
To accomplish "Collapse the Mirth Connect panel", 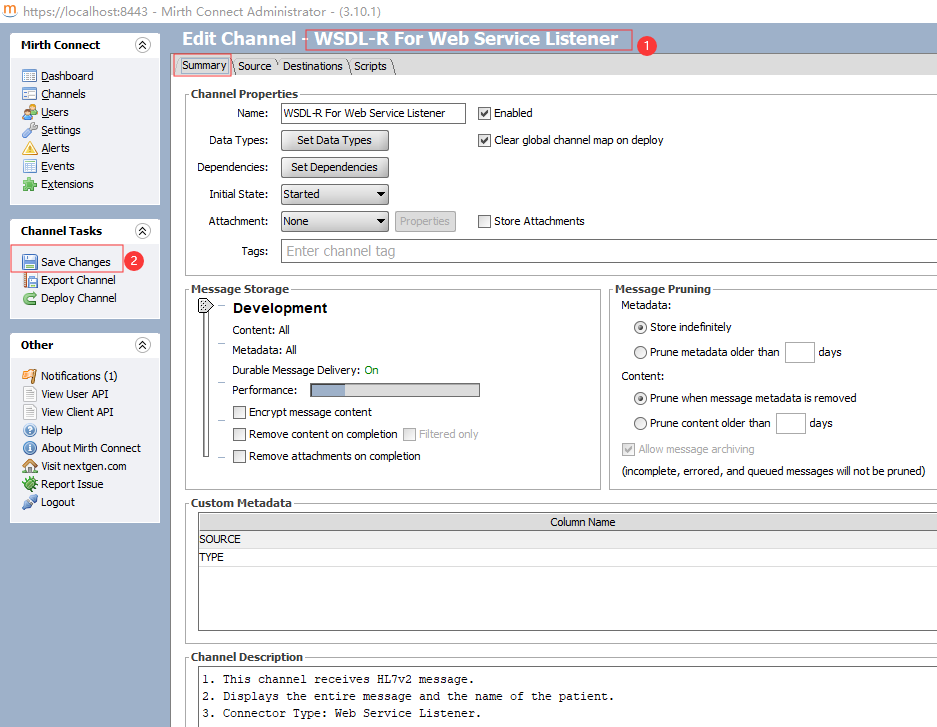I will pyautogui.click(x=142, y=45).
